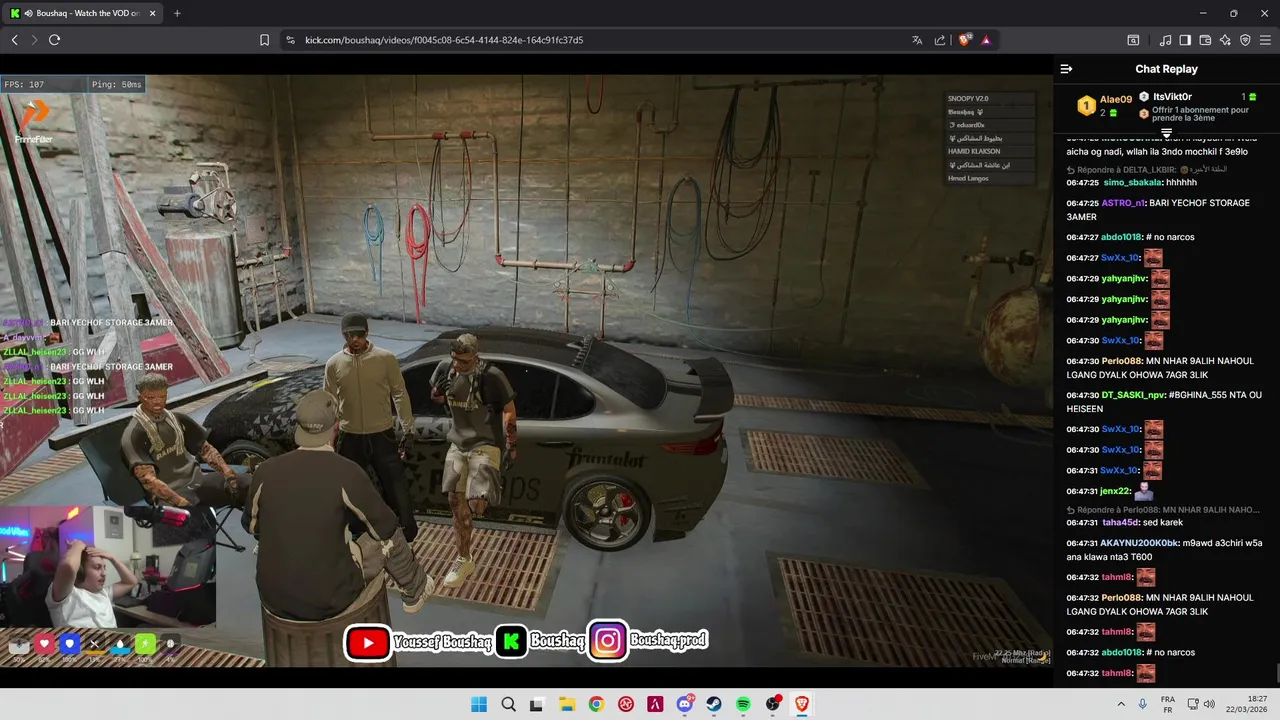Toggle the browser sidebar panel icon
The height and width of the screenshot is (720, 1280).
(1185, 40)
